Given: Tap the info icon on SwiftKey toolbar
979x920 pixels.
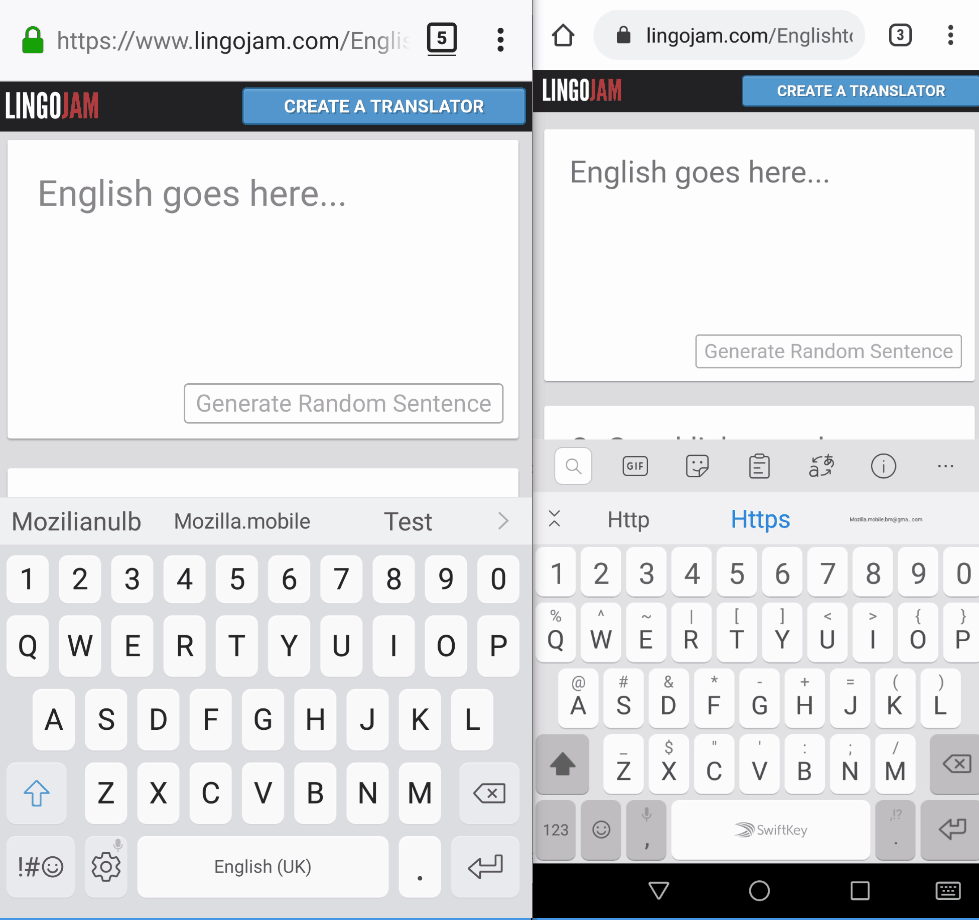Looking at the screenshot, I should click(x=883, y=465).
